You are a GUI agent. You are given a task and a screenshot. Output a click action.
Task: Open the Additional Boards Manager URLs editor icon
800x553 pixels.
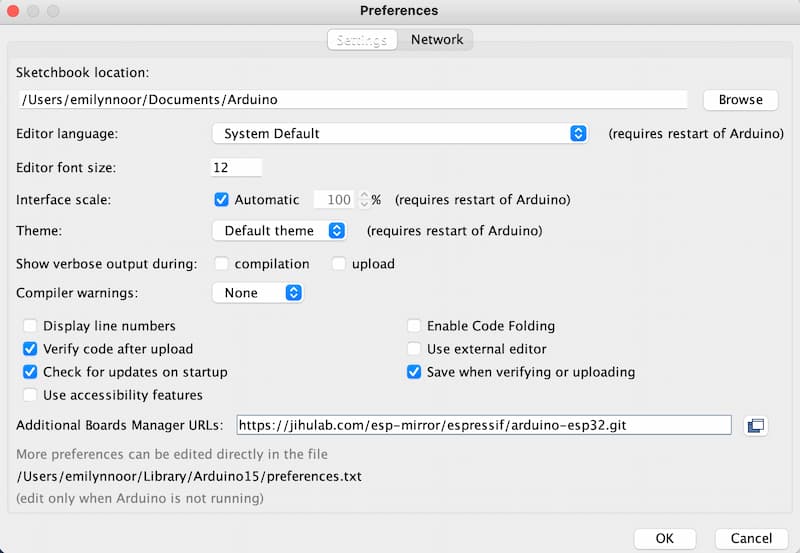pyautogui.click(x=755, y=425)
